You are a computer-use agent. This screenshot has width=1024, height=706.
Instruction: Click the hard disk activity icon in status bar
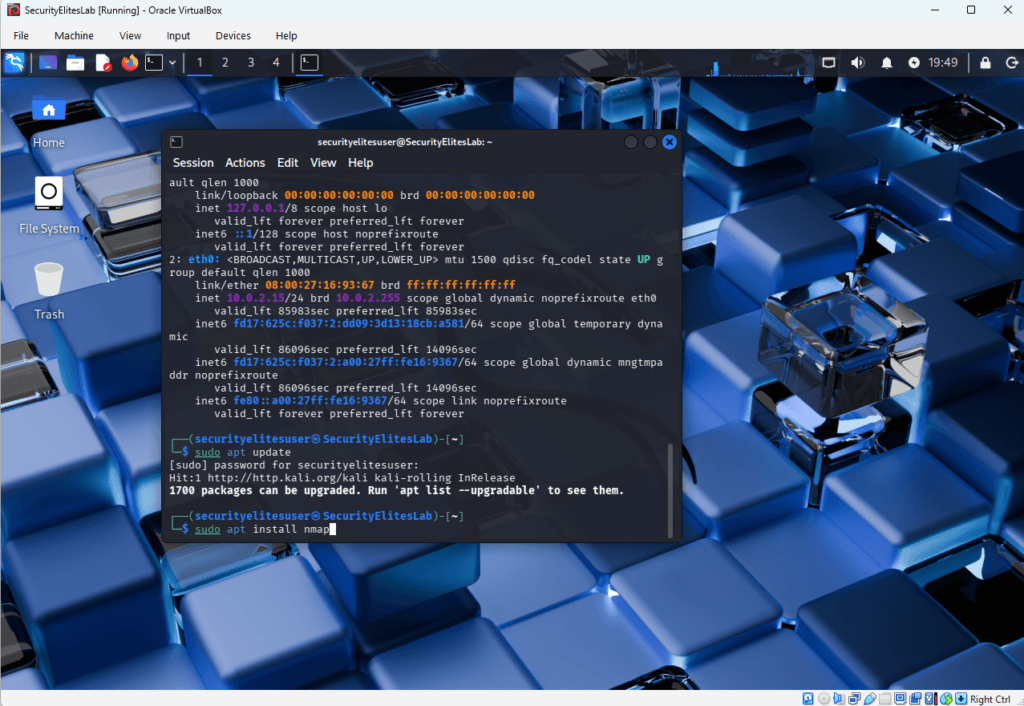point(808,698)
